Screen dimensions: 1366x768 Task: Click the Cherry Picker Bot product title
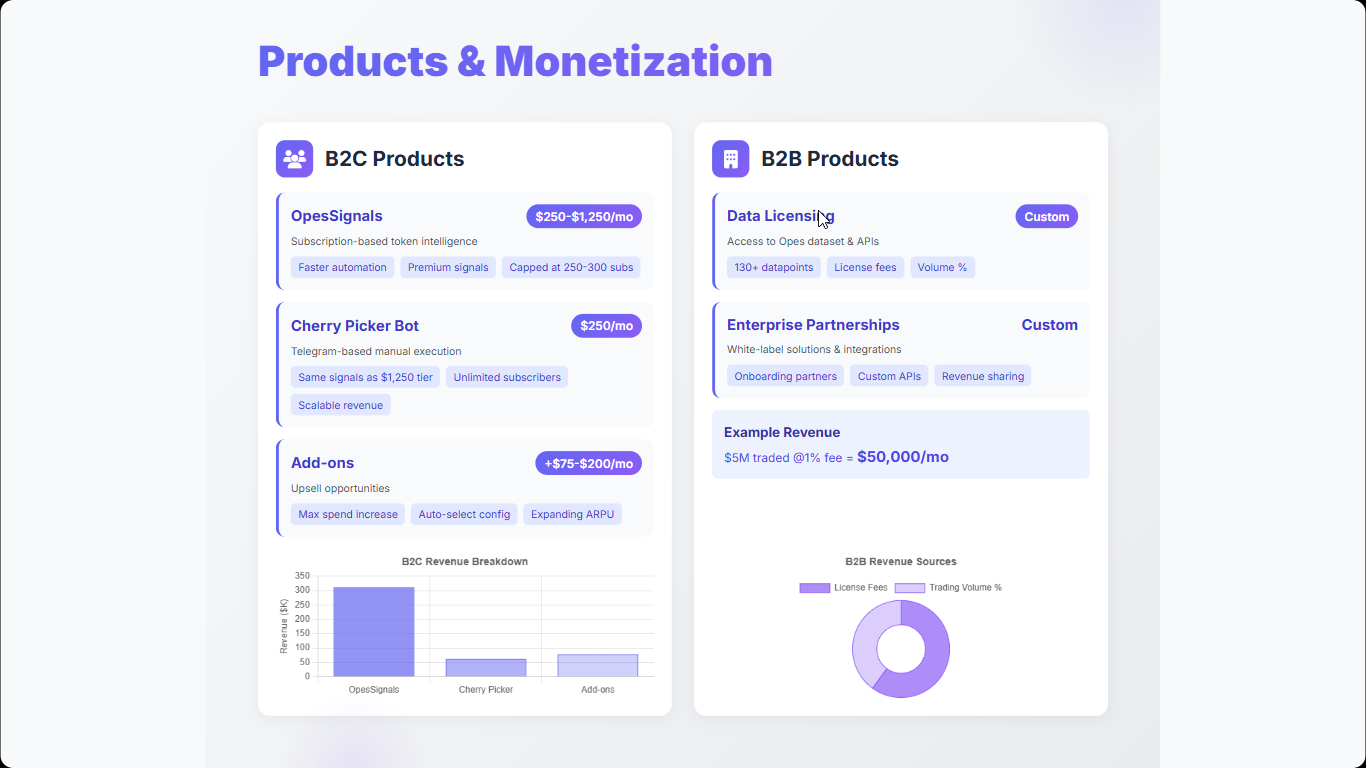[355, 326]
